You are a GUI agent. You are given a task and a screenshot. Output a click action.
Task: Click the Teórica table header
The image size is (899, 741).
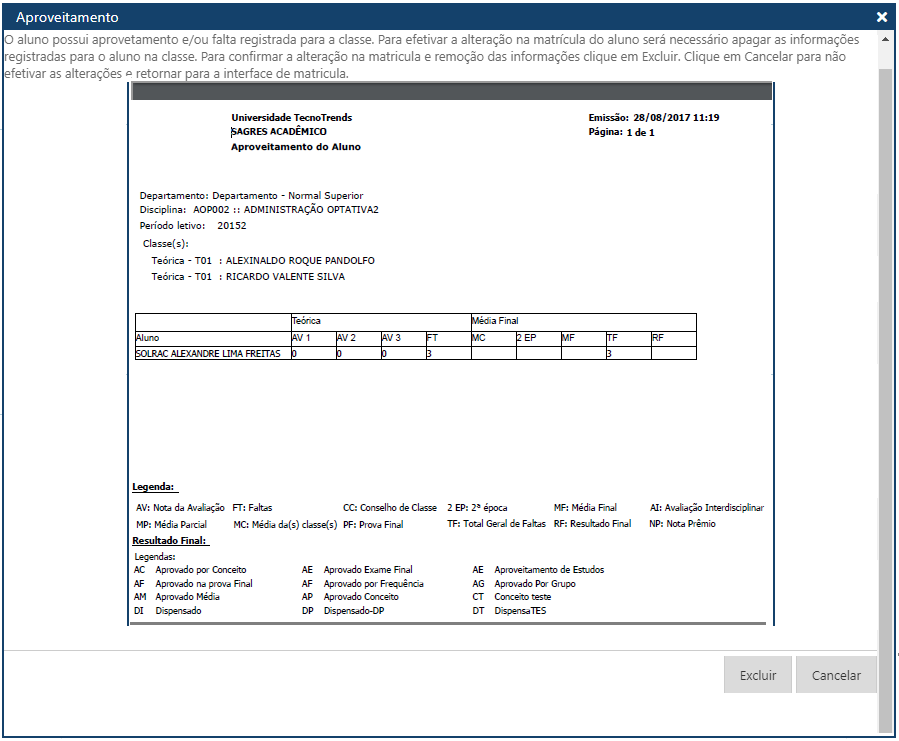point(306,322)
